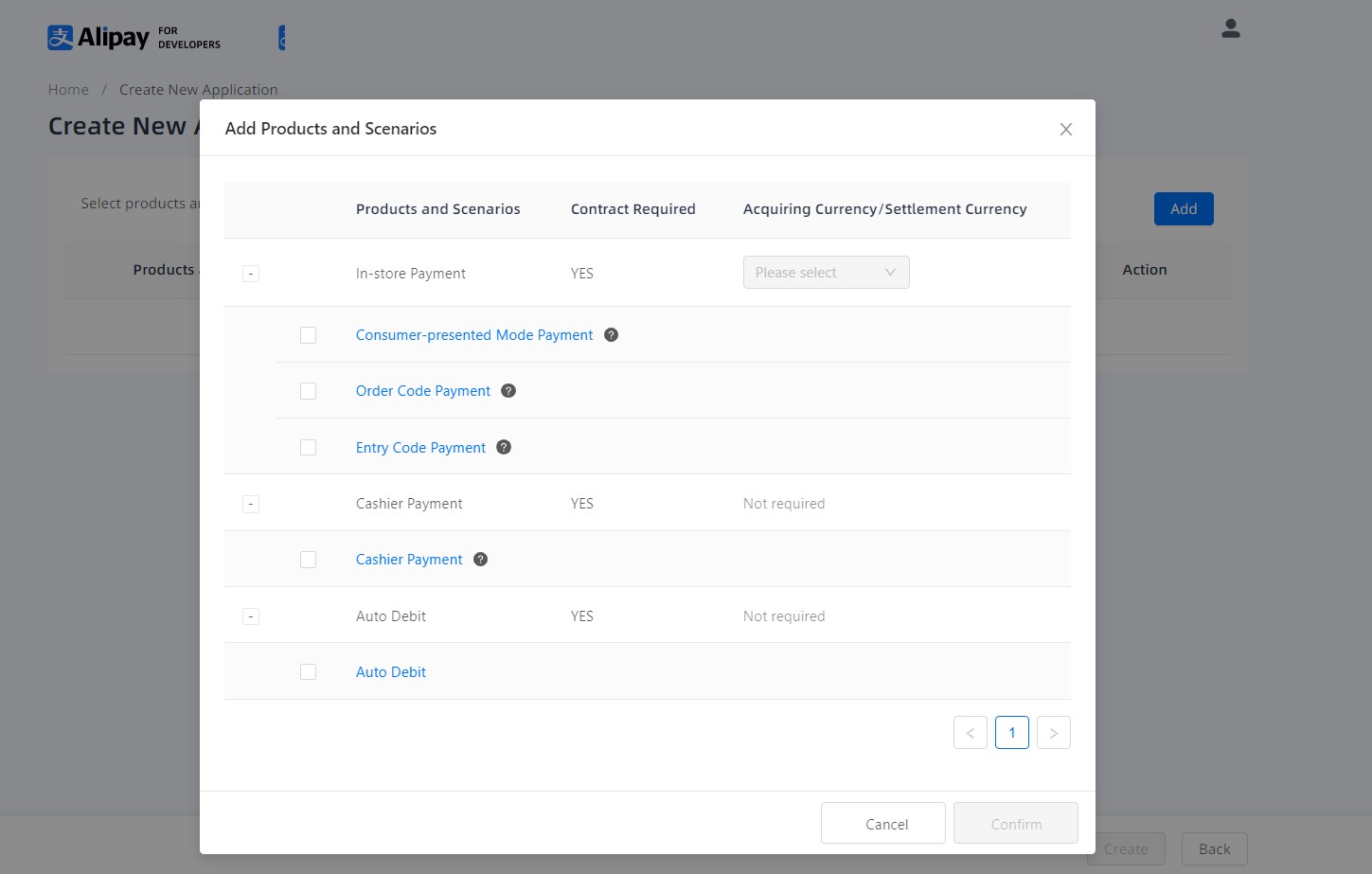This screenshot has height=874, width=1372.
Task: Go to previous page arrow
Action: tap(970, 733)
